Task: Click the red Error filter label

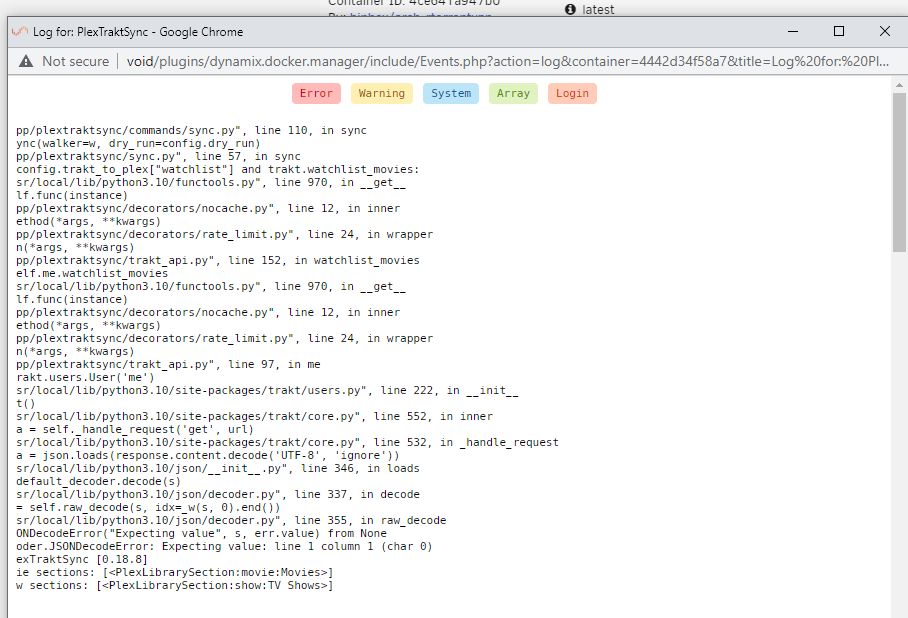Action: 316,93
